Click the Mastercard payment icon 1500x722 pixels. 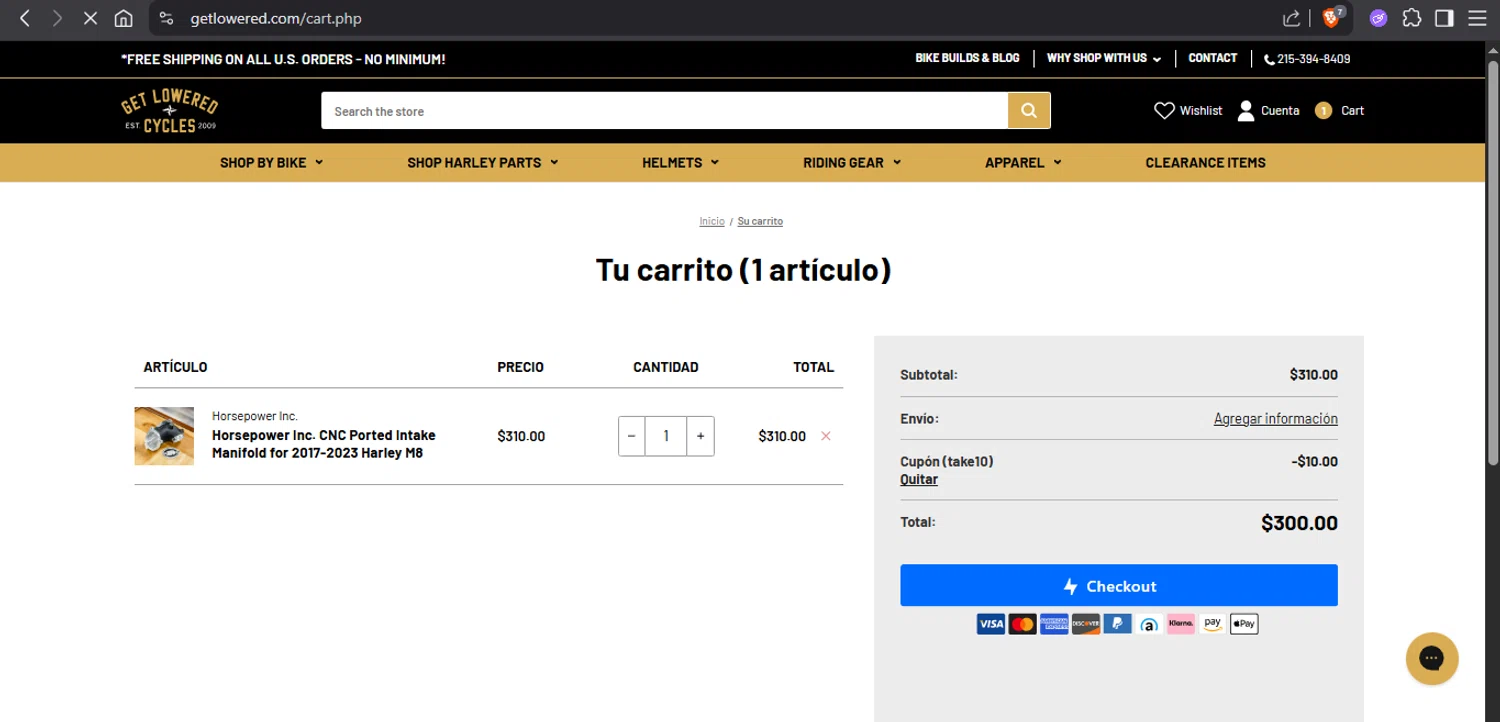1022,624
